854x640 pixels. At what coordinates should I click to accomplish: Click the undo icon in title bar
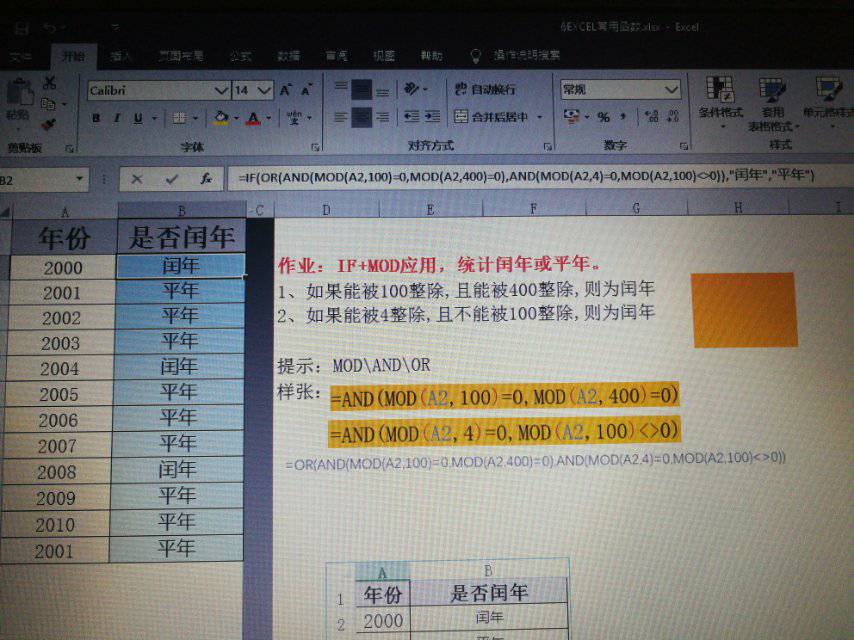[50, 27]
